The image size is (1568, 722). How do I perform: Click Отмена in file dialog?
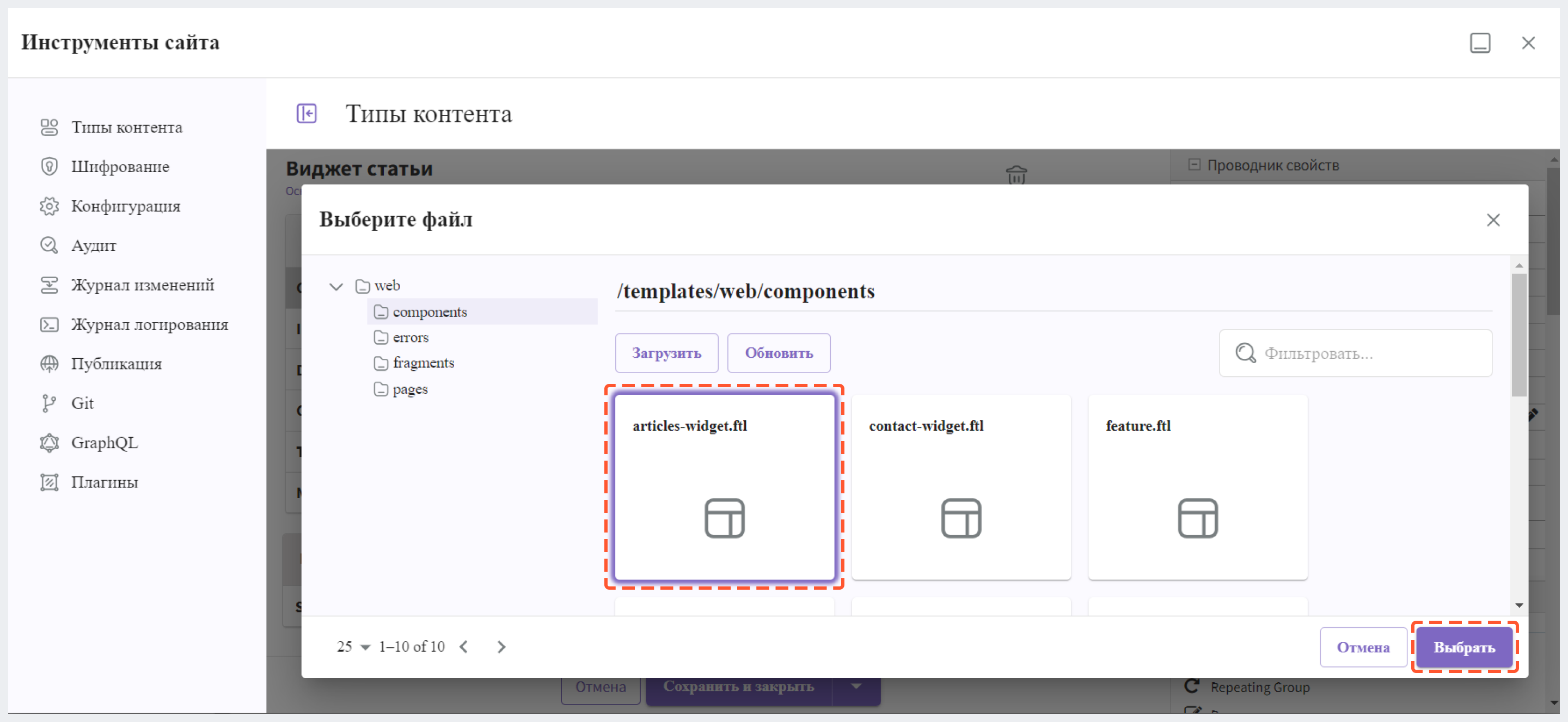point(1362,647)
